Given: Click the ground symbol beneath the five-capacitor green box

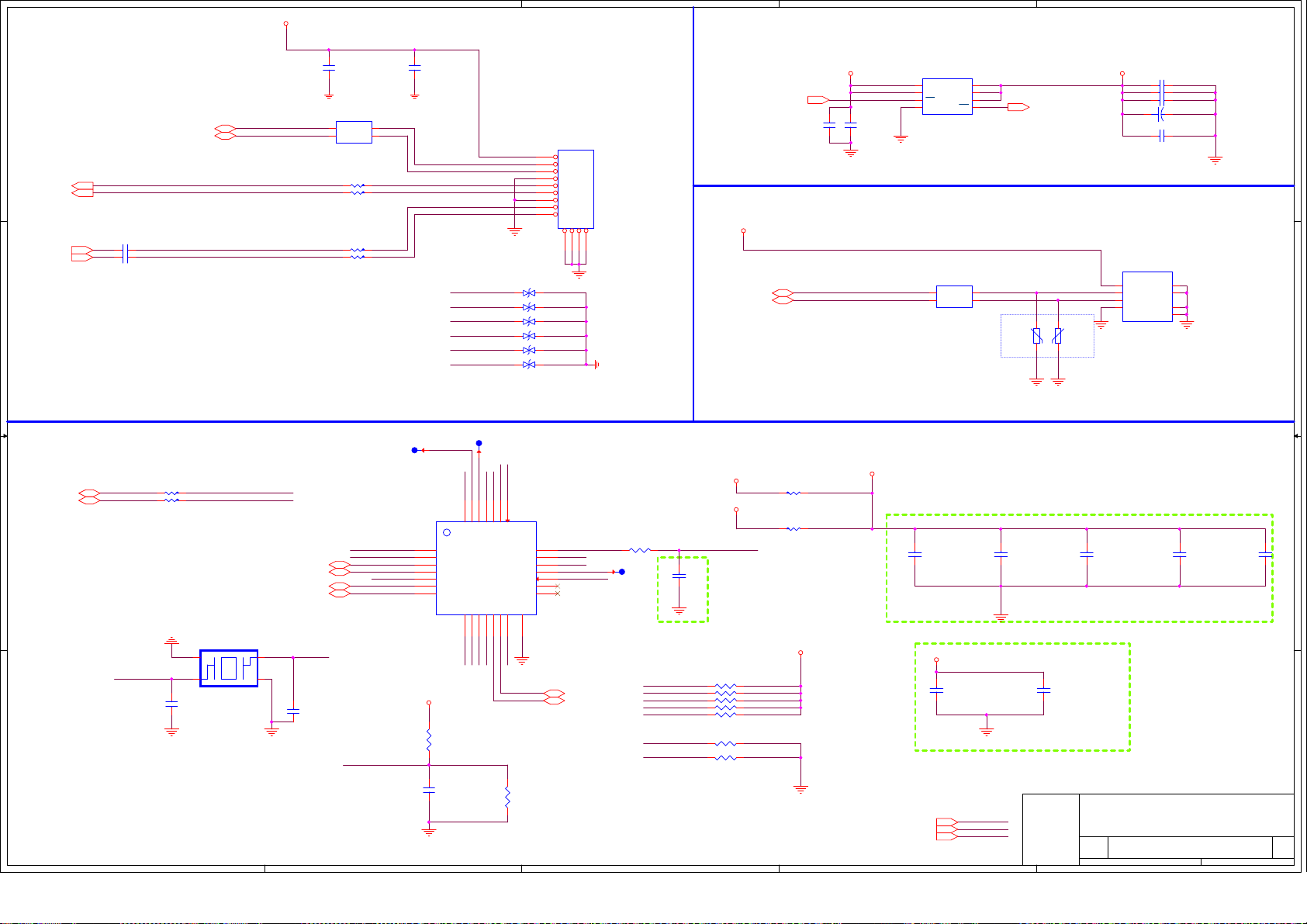Looking at the screenshot, I should pyautogui.click(x=1001, y=618).
